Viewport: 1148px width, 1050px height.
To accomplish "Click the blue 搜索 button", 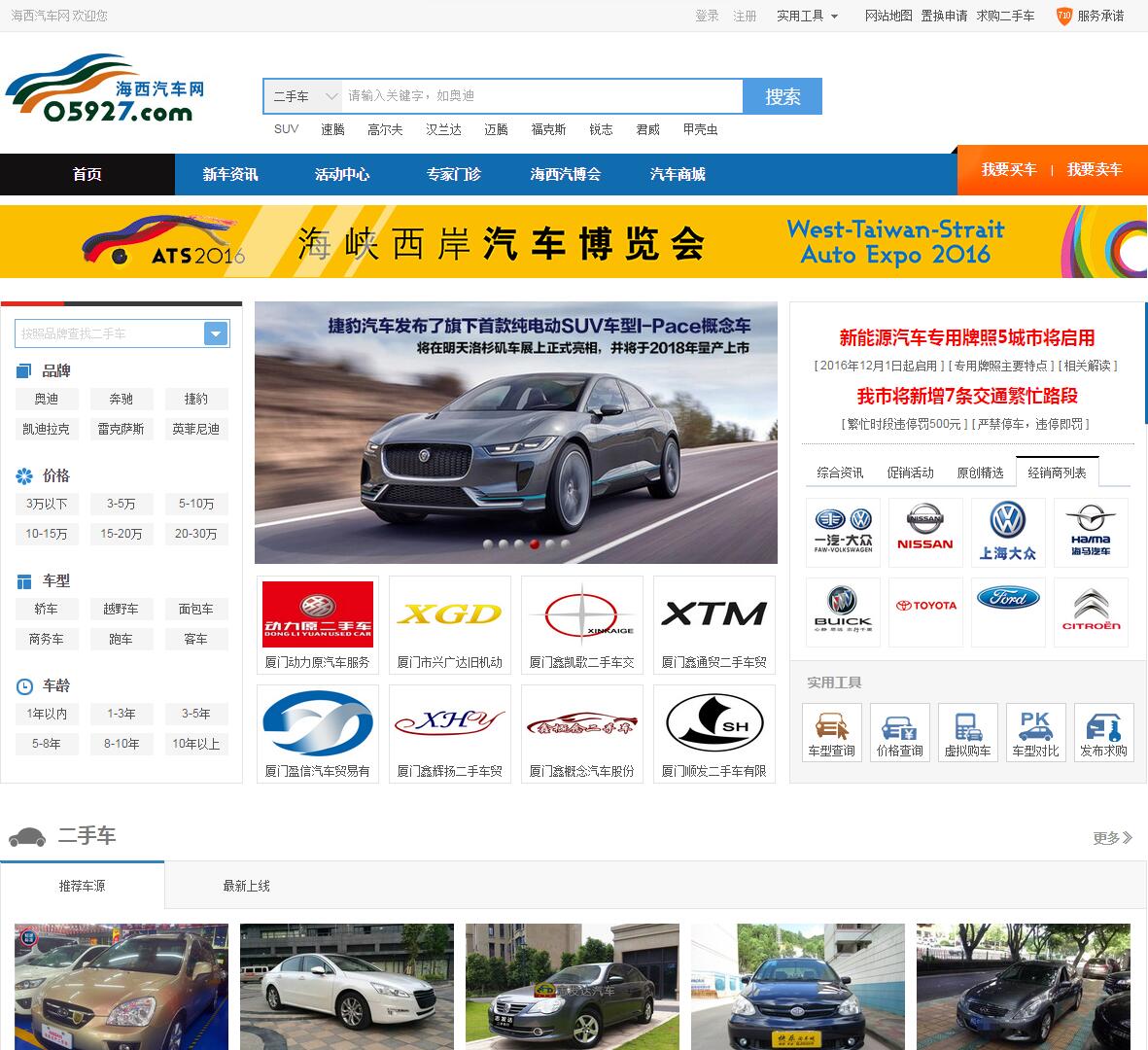I will [783, 96].
